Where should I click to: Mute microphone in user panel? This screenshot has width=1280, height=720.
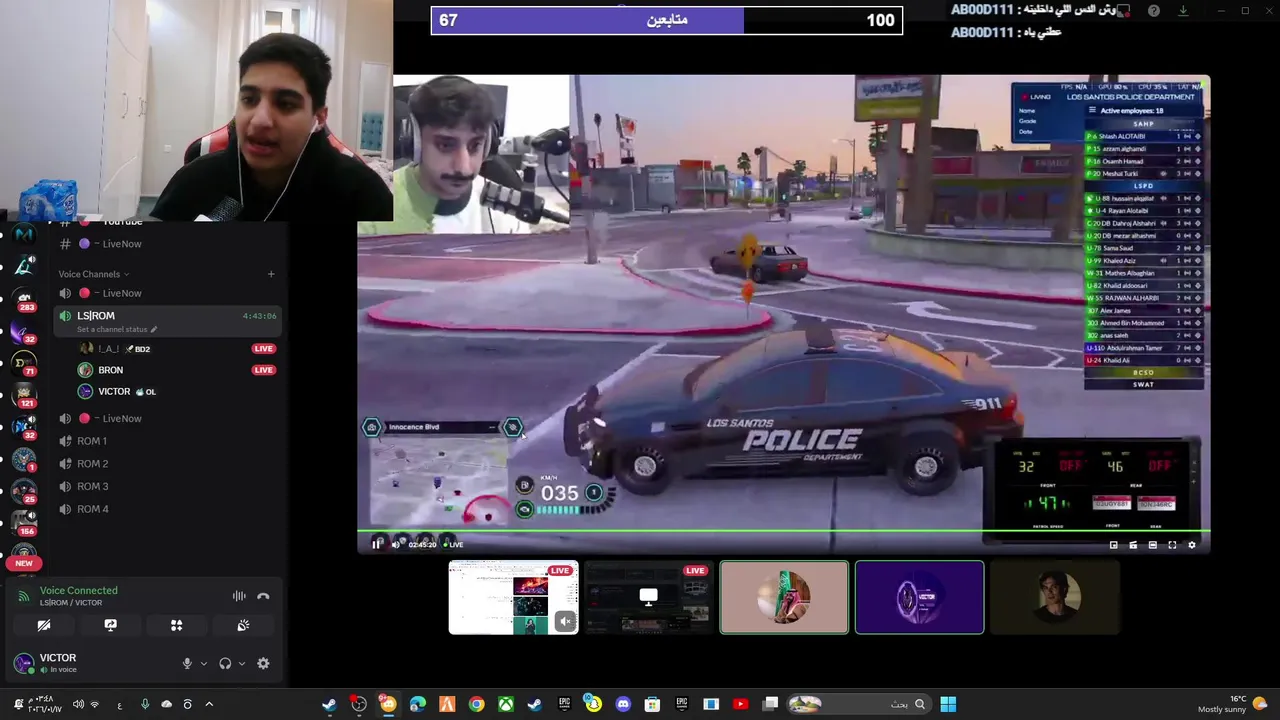tap(187, 663)
